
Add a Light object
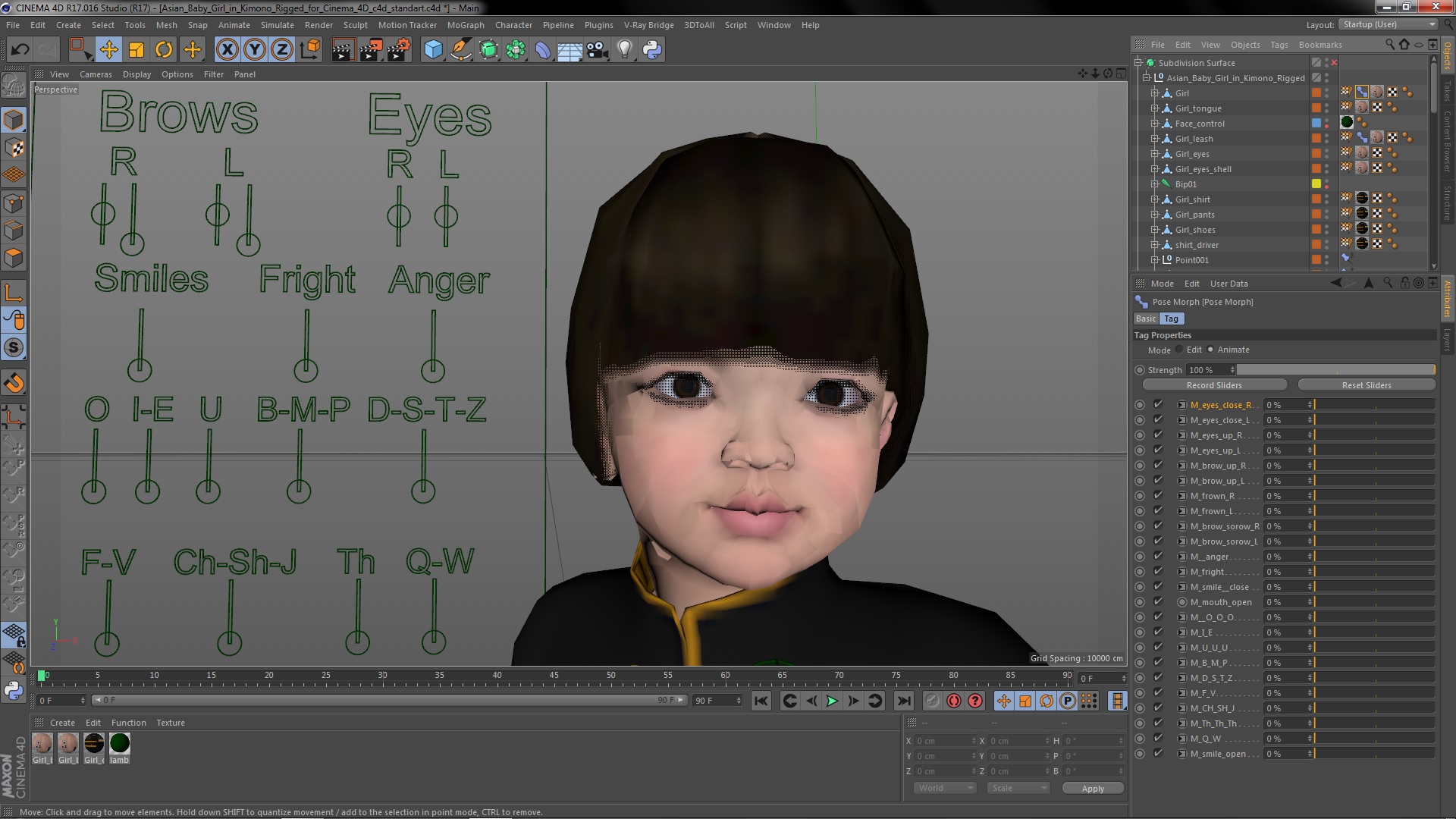[x=625, y=50]
